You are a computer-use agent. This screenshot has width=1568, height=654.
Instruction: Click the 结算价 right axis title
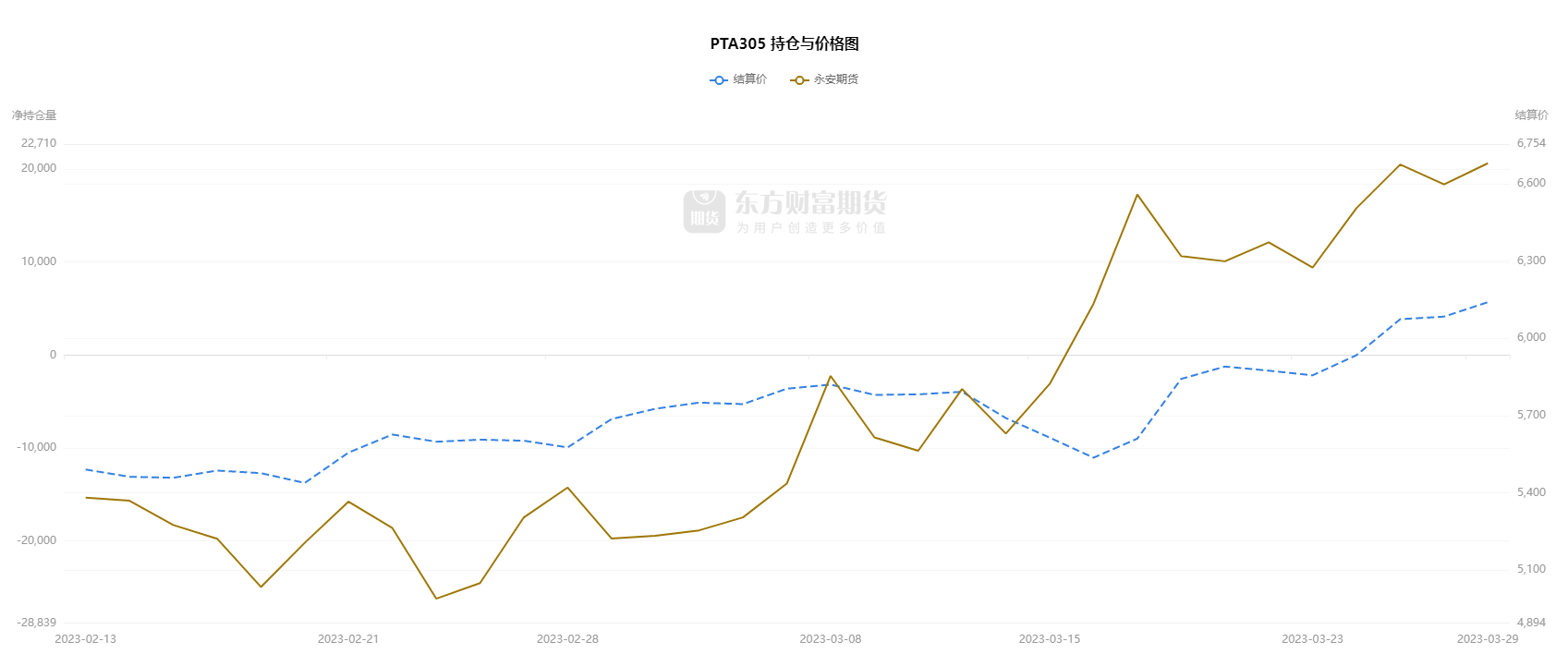pos(1531,115)
